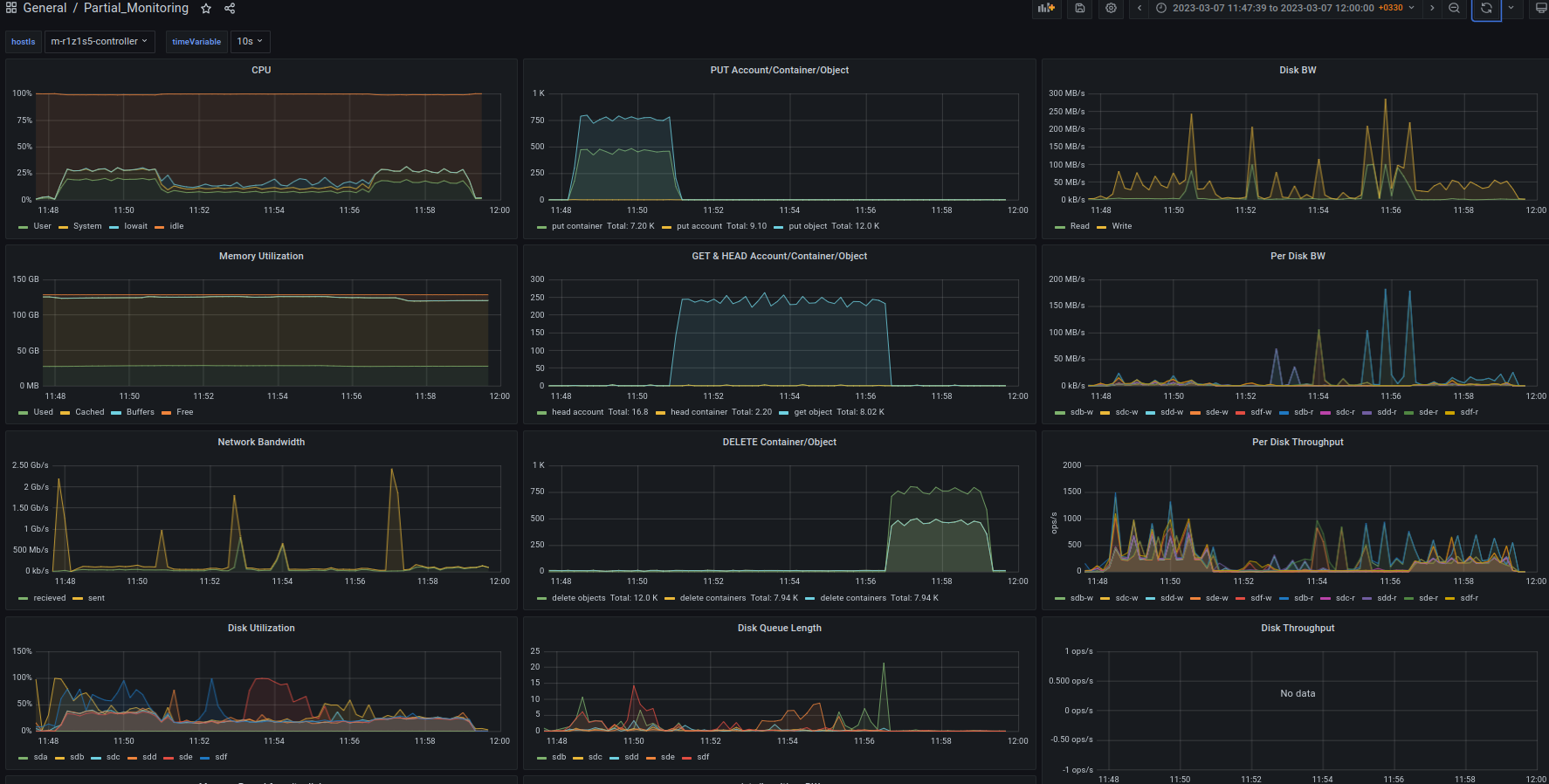Image resolution: width=1549 pixels, height=784 pixels.
Task: Open the Disk BW panel title menu
Action: coord(1297,70)
